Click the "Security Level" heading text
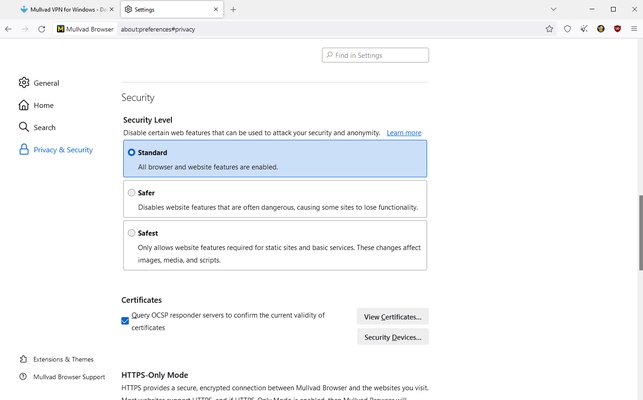The height and width of the screenshot is (400, 643). (x=148, y=120)
